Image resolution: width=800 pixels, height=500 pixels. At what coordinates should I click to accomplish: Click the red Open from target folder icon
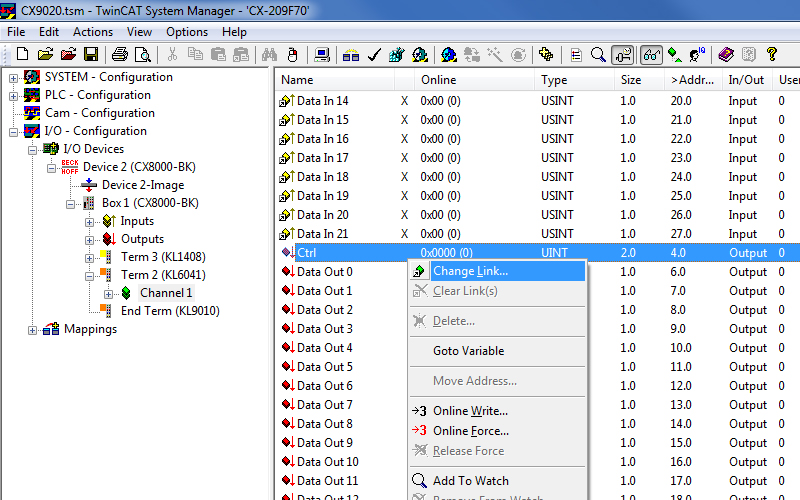point(68,54)
